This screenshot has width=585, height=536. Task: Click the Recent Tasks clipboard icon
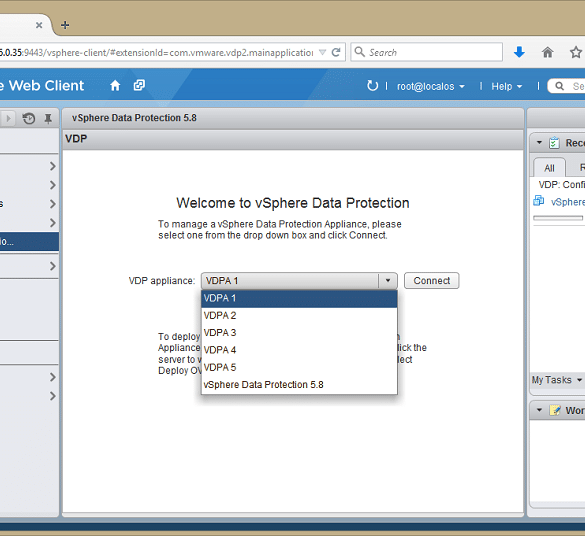[x=554, y=142]
